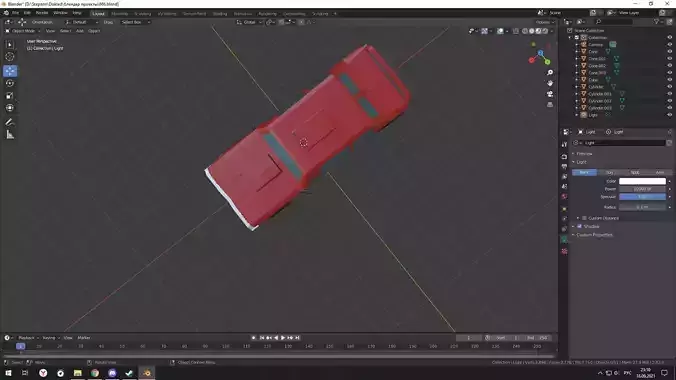Image resolution: width=676 pixels, height=380 pixels.
Task: Click the navigation axis gizmo
Action: (x=540, y=54)
